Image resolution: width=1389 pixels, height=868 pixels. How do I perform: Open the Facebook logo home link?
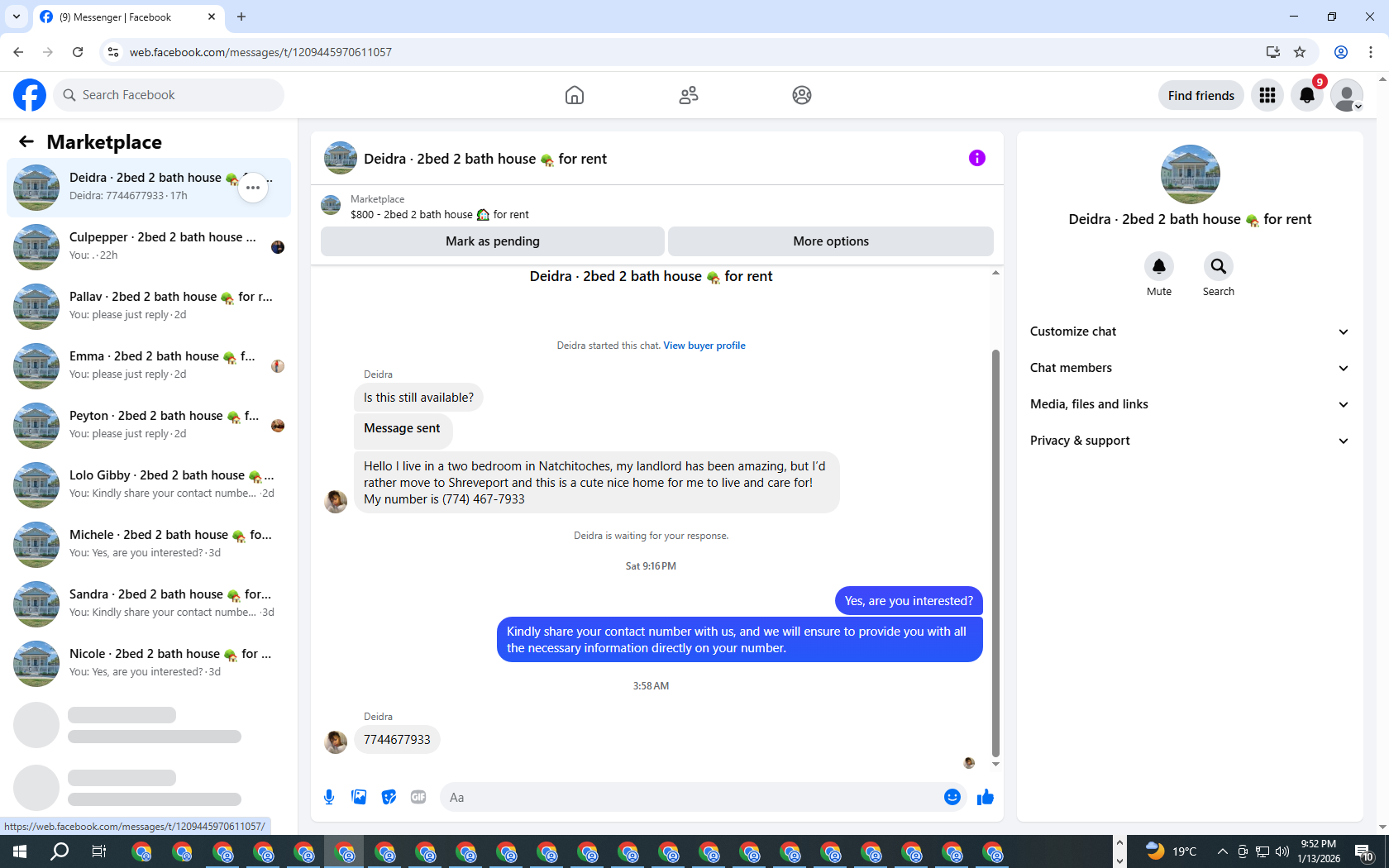tap(30, 95)
